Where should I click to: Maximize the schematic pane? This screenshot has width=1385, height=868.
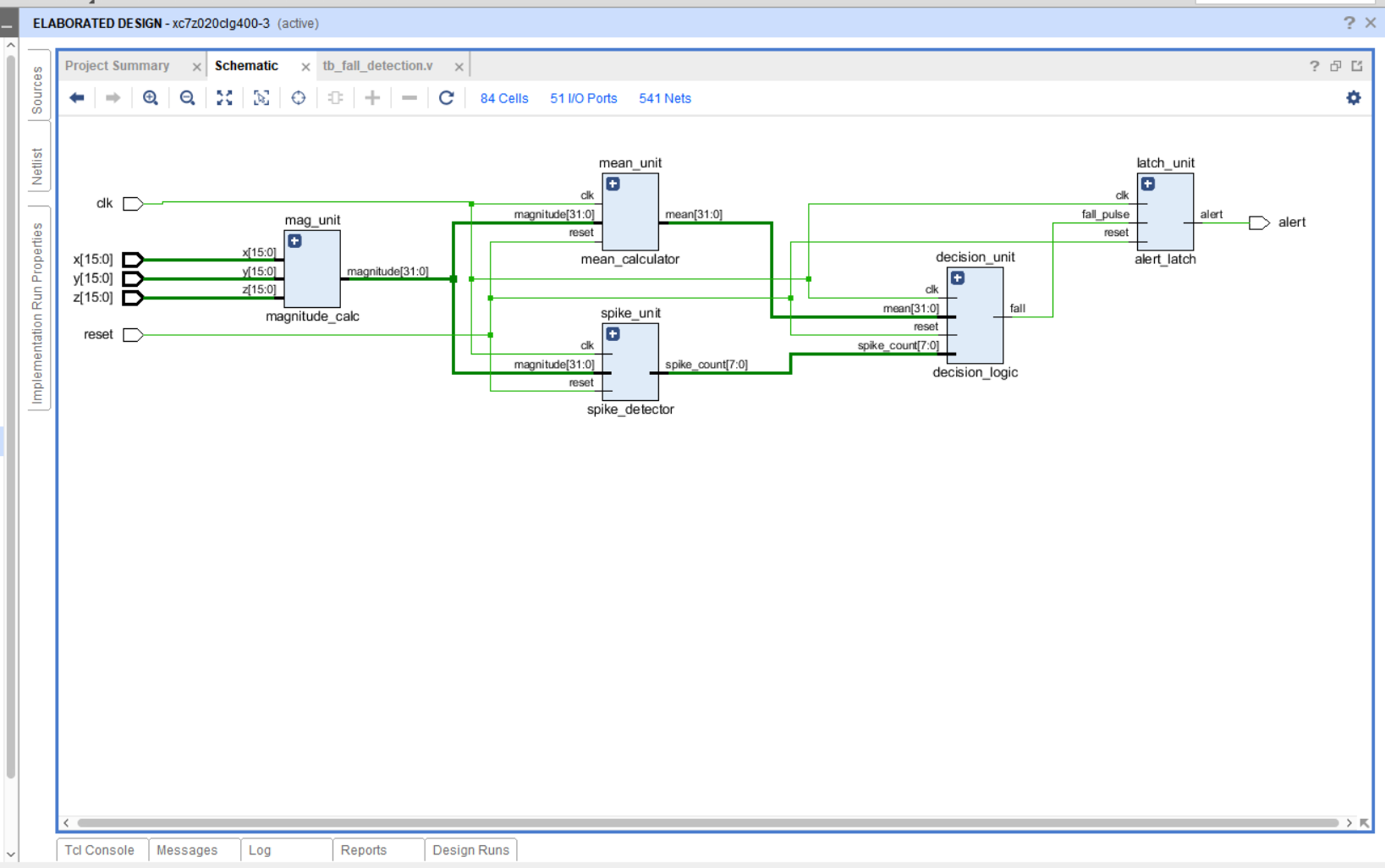[x=1357, y=66]
